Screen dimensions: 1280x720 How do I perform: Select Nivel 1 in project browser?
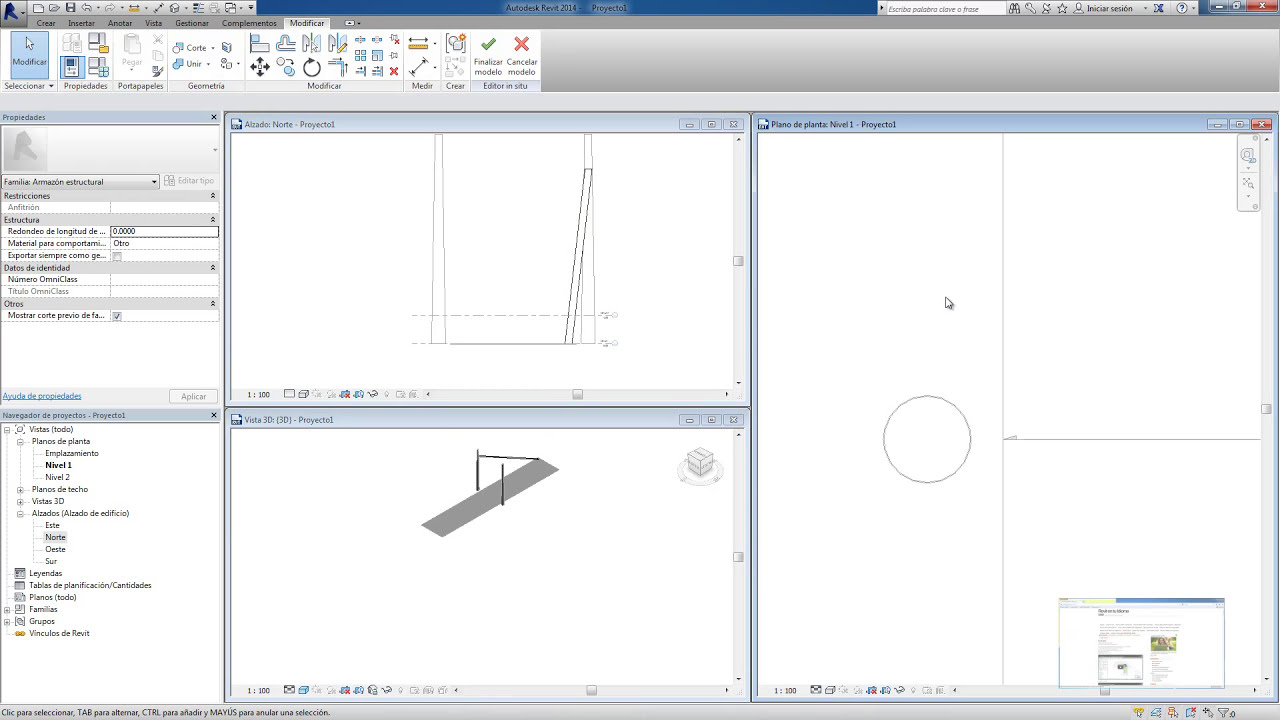pos(58,465)
